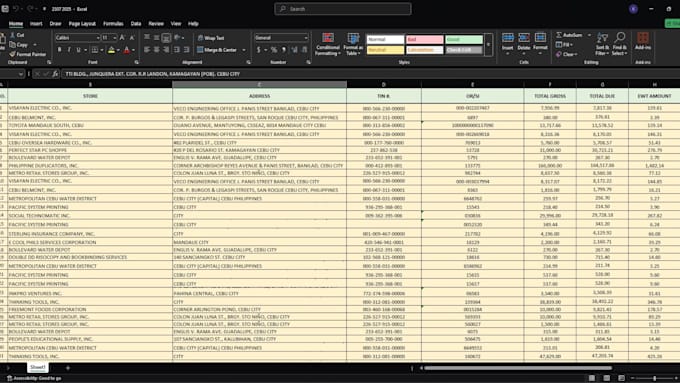The width and height of the screenshot is (680, 383).
Task: Switch to the Data tab
Action: tap(136, 24)
